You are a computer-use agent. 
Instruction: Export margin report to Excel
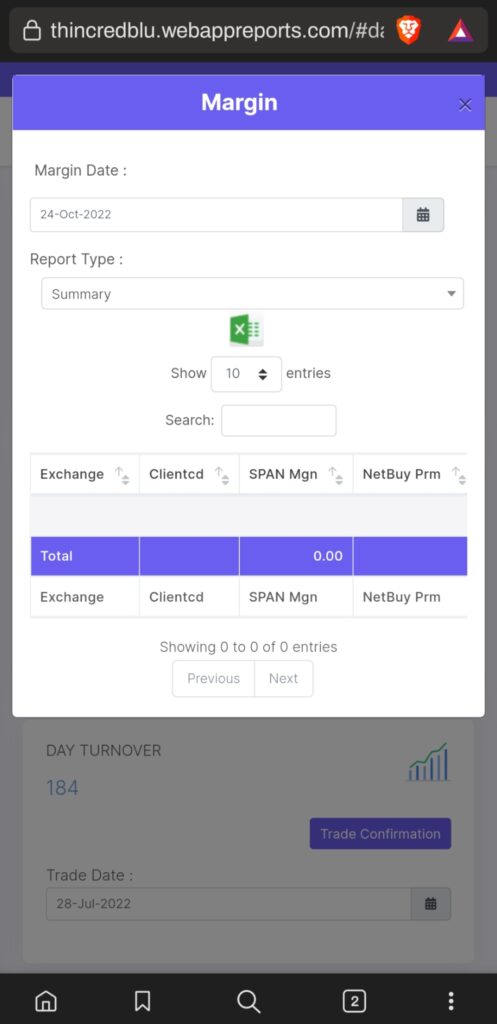pyautogui.click(x=246, y=330)
